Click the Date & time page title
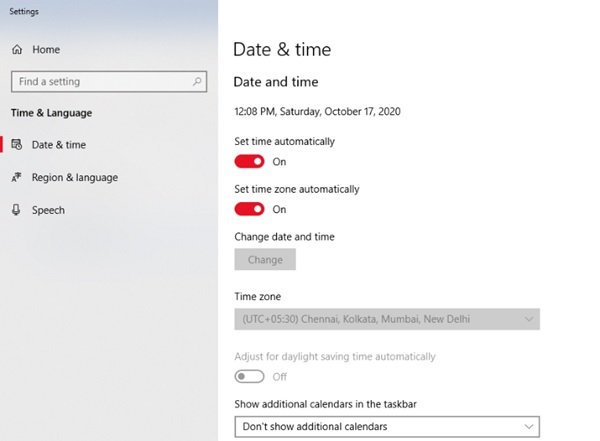This screenshot has height=441, width=600. [282, 50]
